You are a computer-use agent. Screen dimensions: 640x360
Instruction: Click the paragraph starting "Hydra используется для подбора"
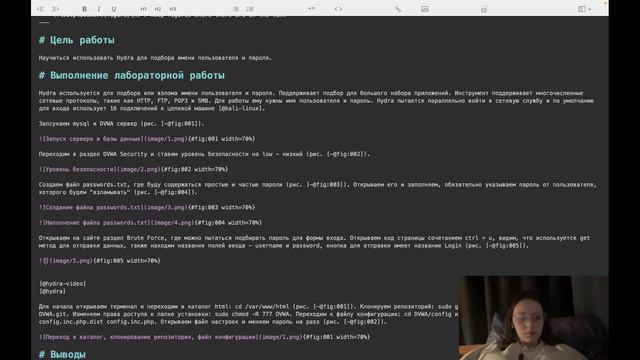click(316, 101)
